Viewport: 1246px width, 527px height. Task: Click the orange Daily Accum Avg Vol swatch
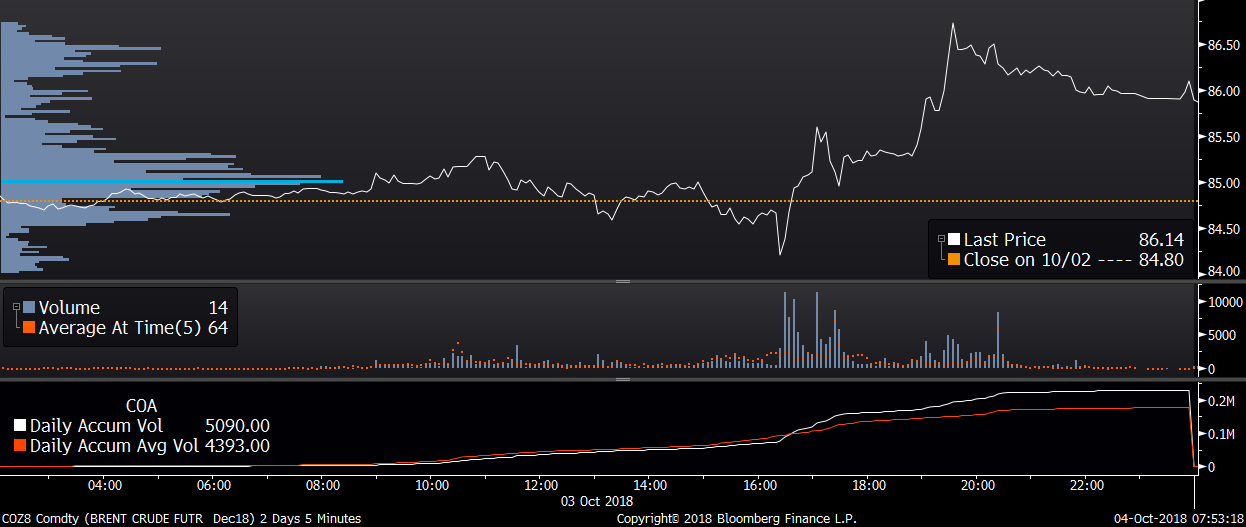coord(20,446)
